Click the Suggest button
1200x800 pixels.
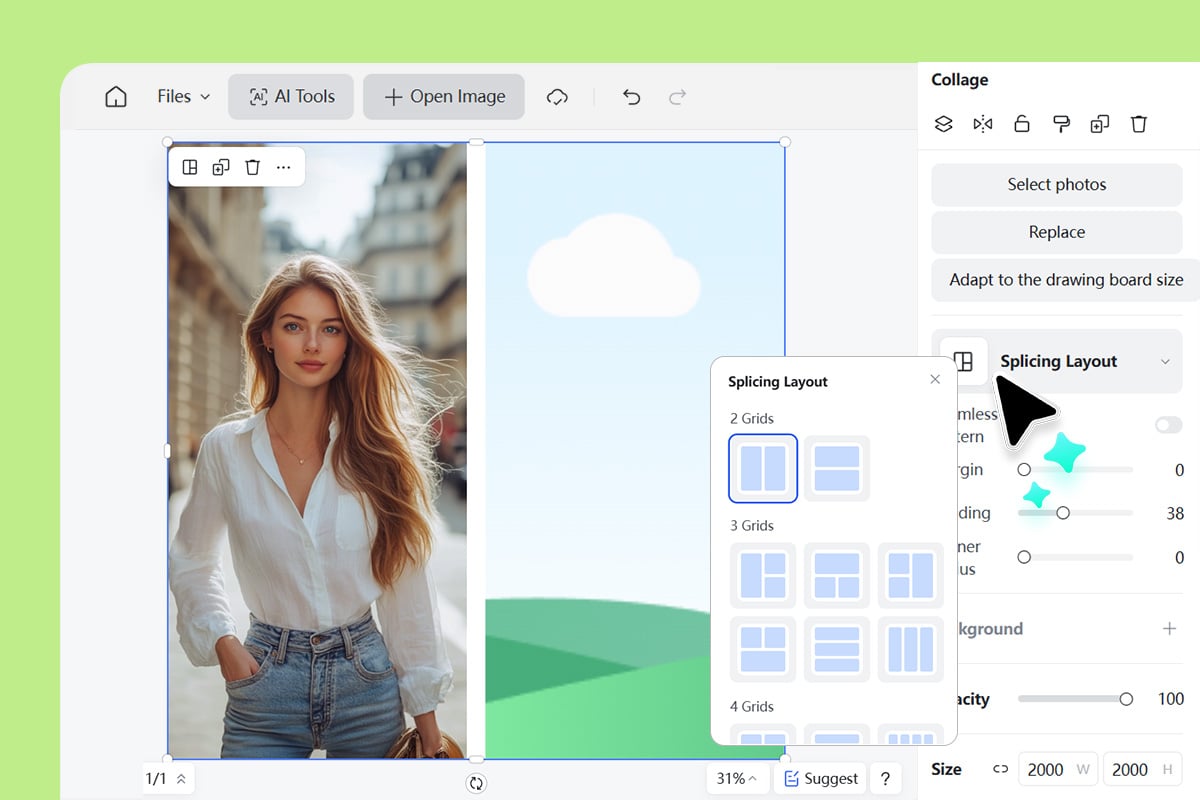(821, 779)
